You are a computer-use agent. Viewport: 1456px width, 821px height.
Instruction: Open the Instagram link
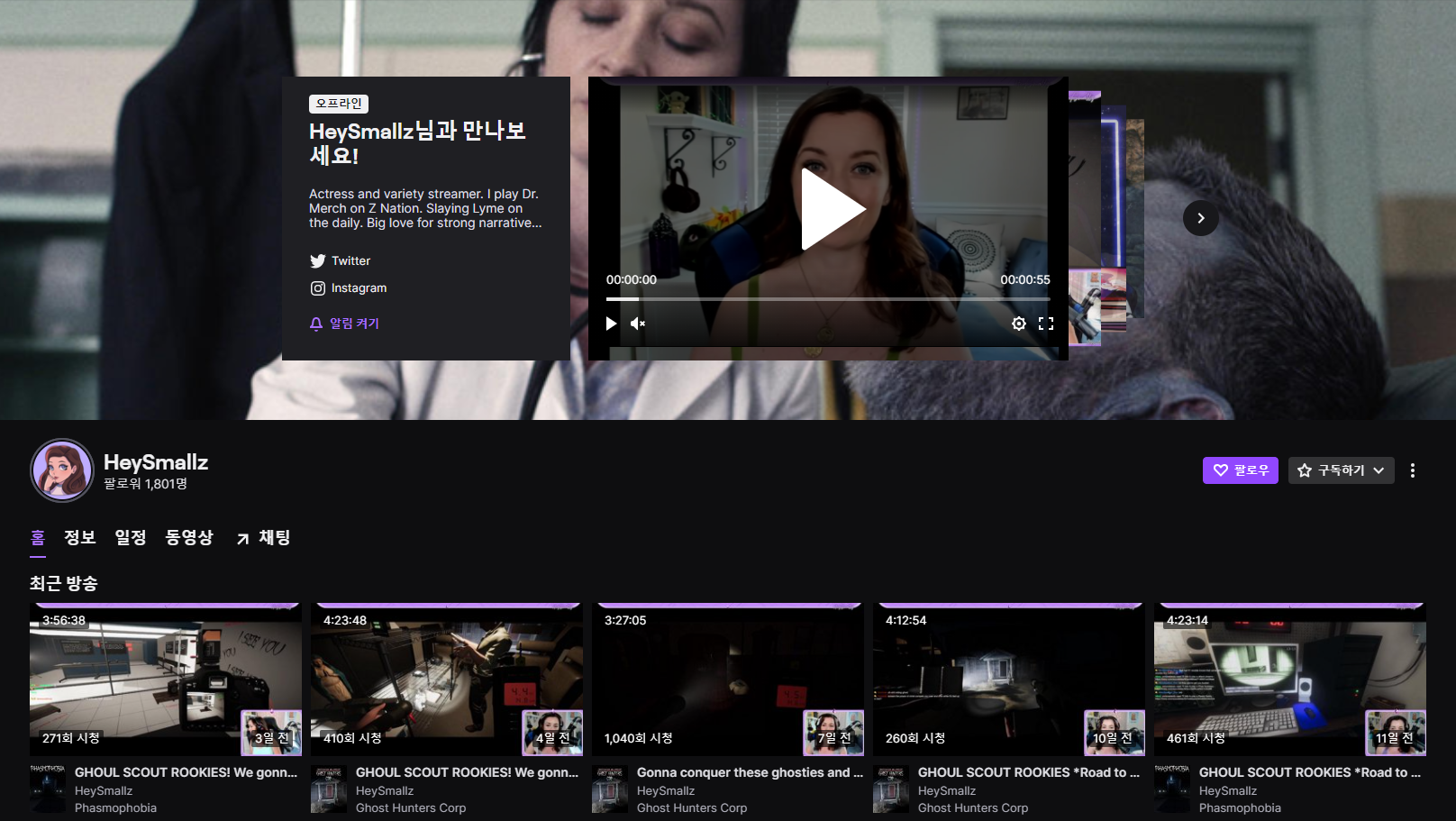(349, 288)
